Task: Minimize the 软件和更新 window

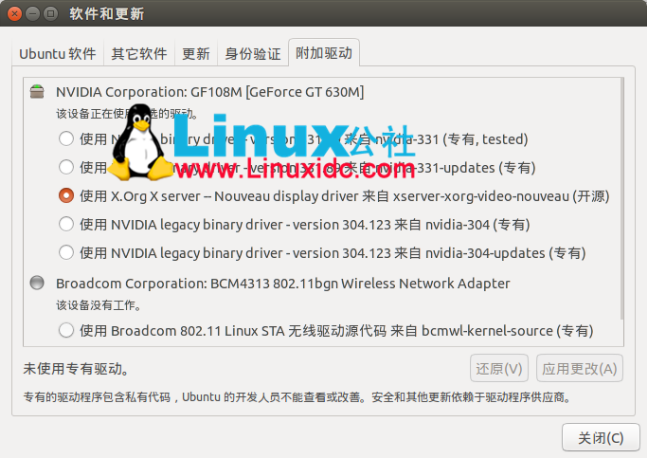Action: 33,14
